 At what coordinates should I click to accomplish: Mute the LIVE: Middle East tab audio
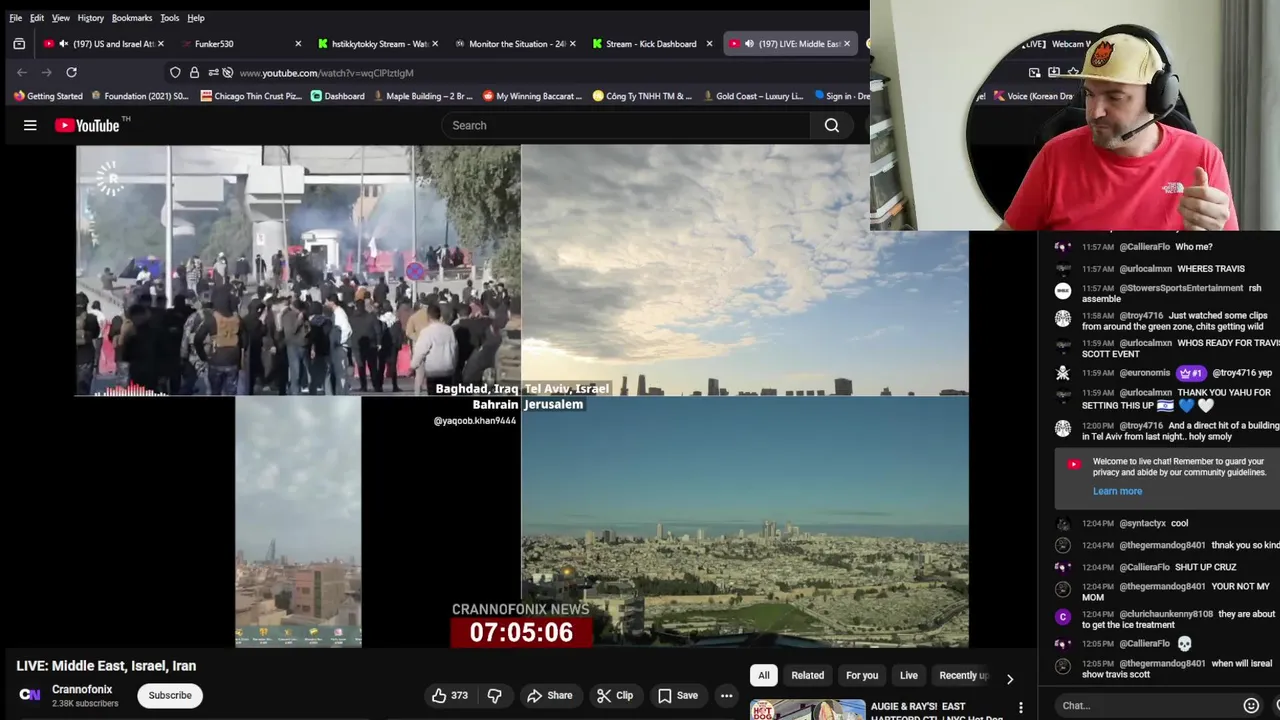[x=749, y=44]
